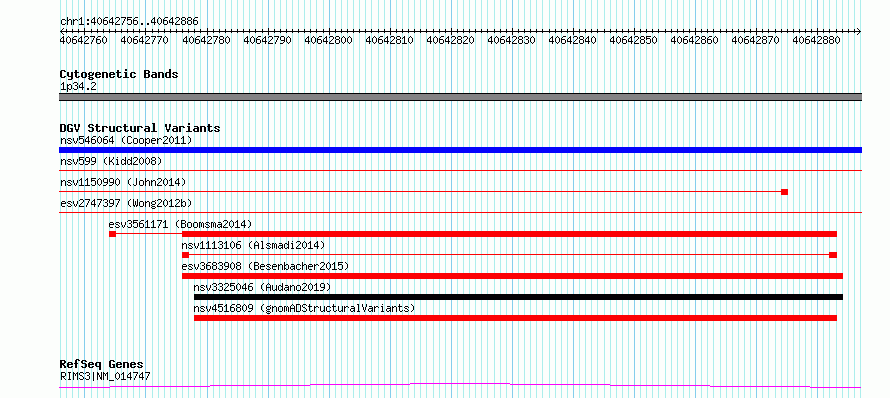Click ruler position 40642870

[755, 40]
